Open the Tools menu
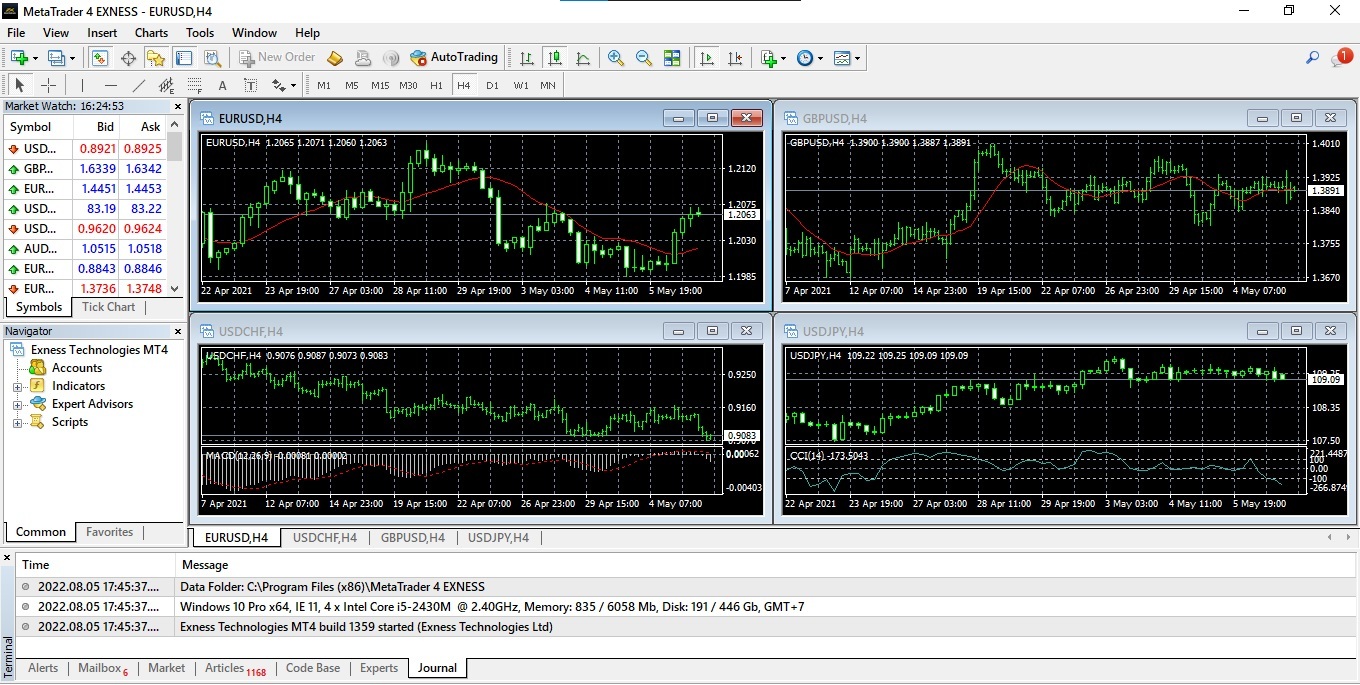Image resolution: width=1360 pixels, height=685 pixels. point(200,33)
